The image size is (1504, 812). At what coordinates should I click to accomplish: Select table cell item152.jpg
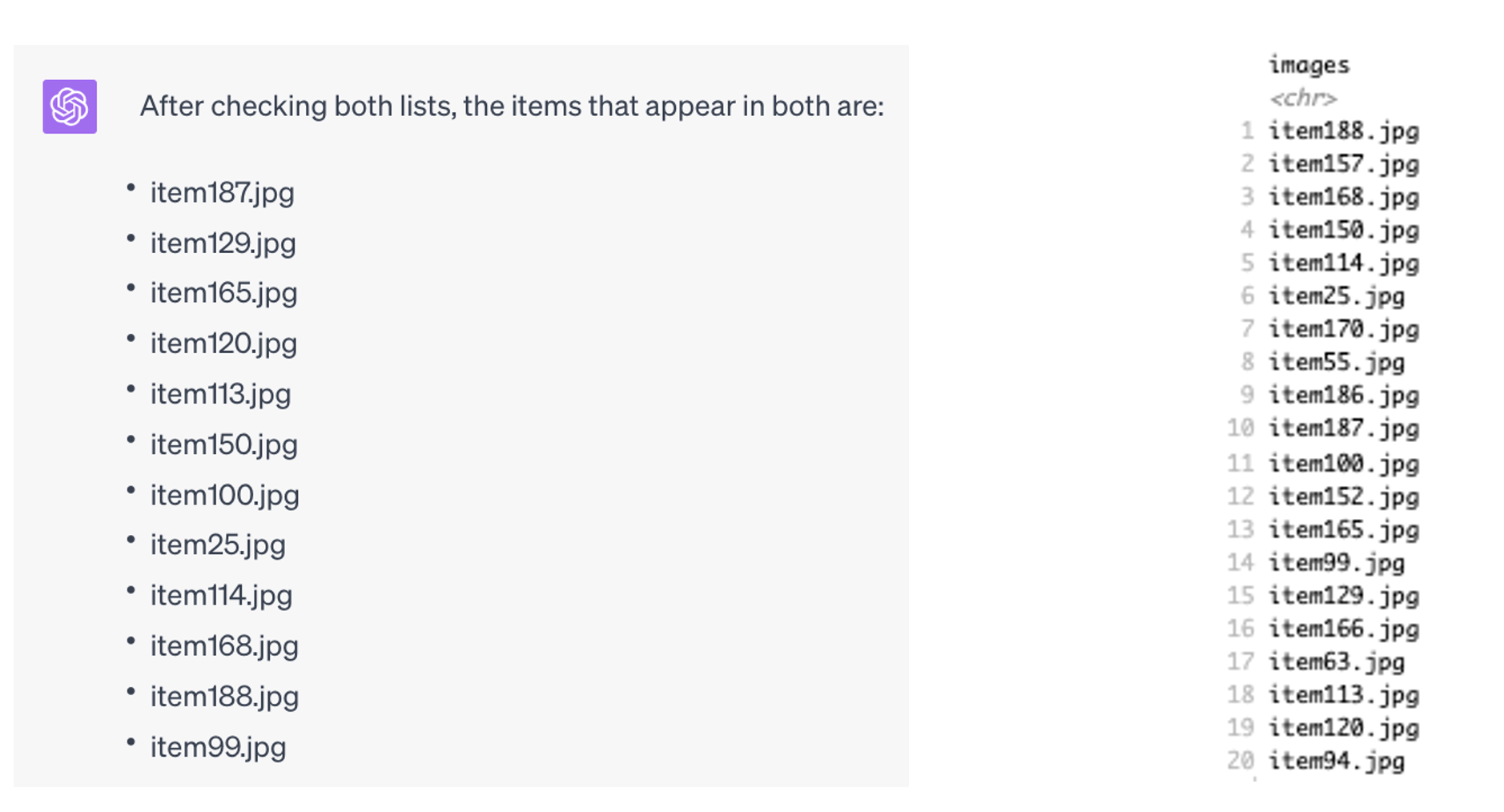click(x=1343, y=496)
